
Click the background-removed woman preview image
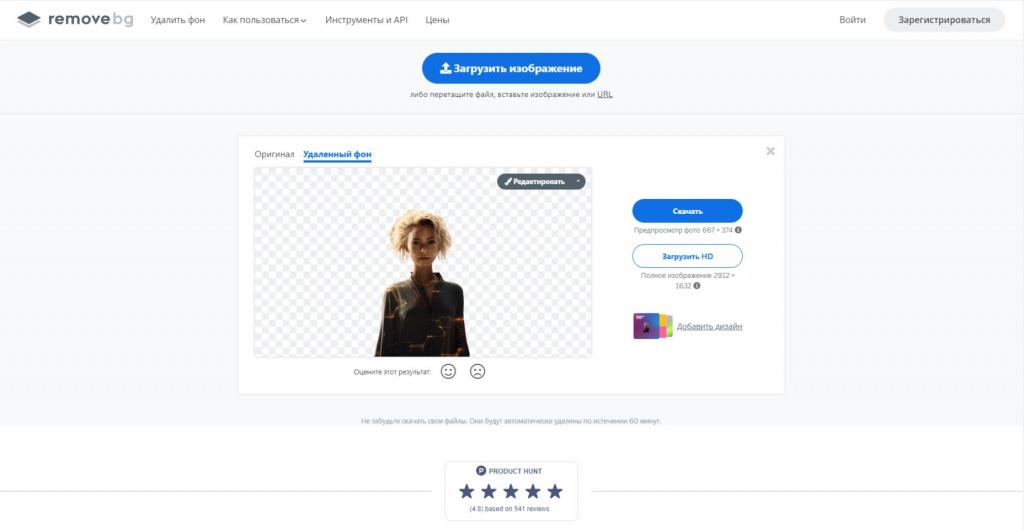point(423,262)
